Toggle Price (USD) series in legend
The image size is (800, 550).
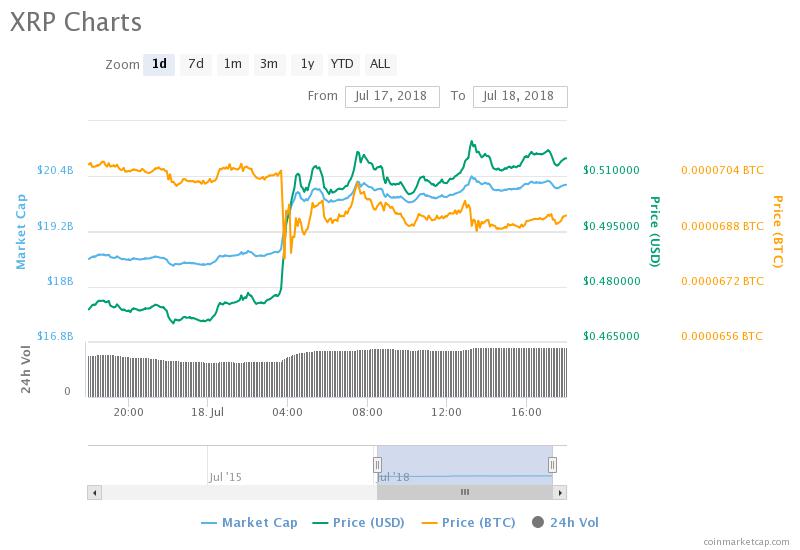point(358,522)
